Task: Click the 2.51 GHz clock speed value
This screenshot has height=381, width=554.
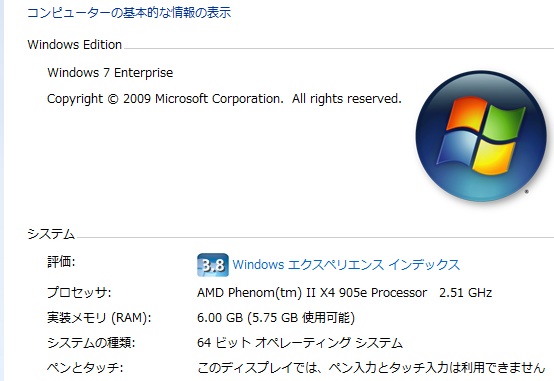Action: tap(466, 293)
